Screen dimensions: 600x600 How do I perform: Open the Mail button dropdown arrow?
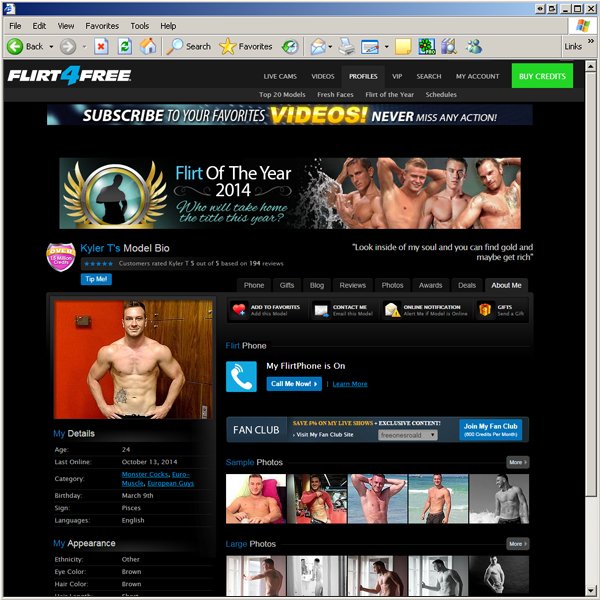330,47
